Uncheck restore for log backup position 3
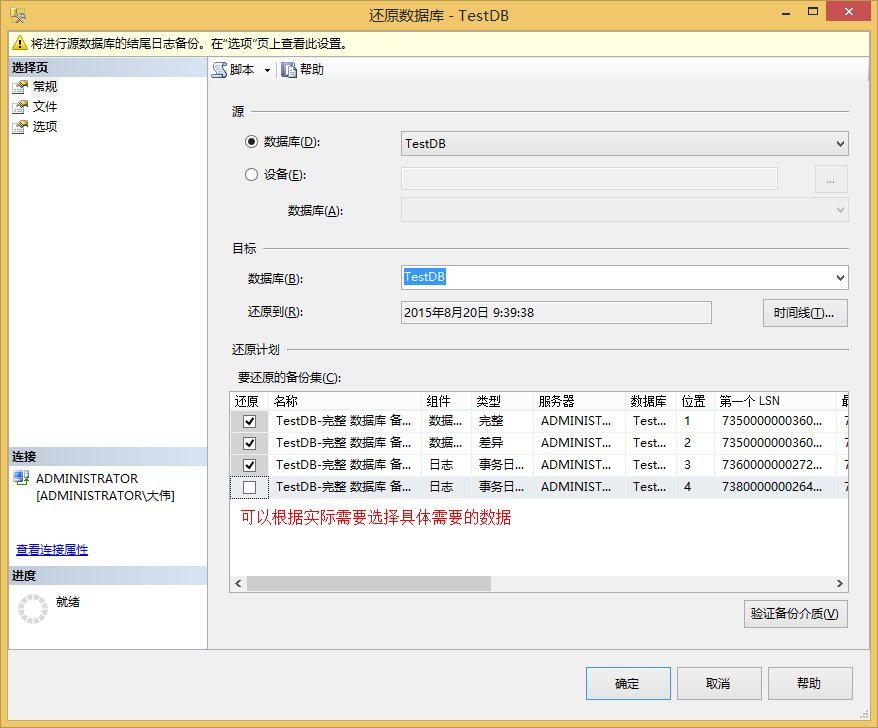Screen dimensions: 878x728 [x=250, y=465]
